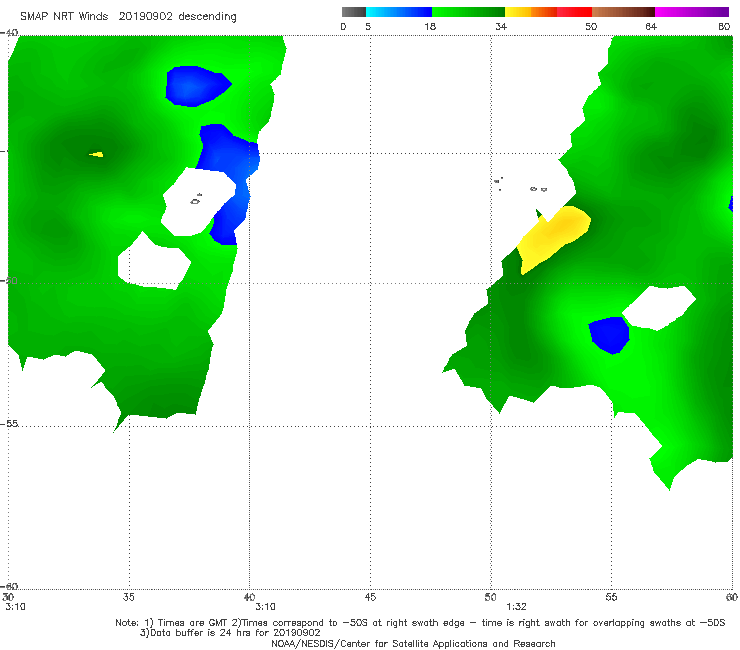This screenshot has height=650, width=740.
Task: Click the gray 0-5 segment of the color bar
Action: [353, 12]
